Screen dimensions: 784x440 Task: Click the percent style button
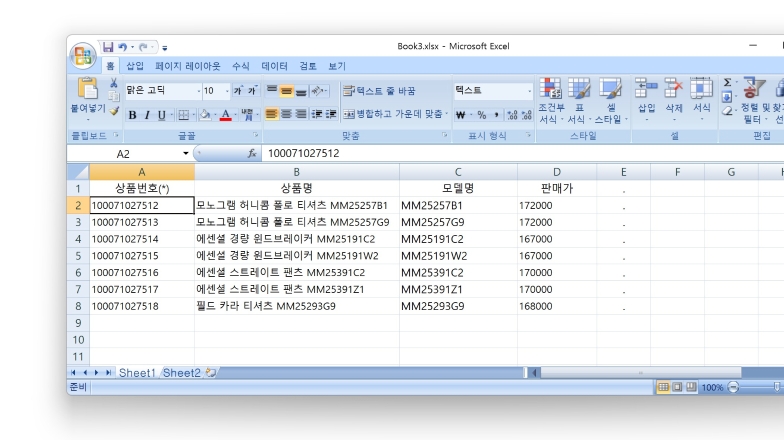(481, 115)
